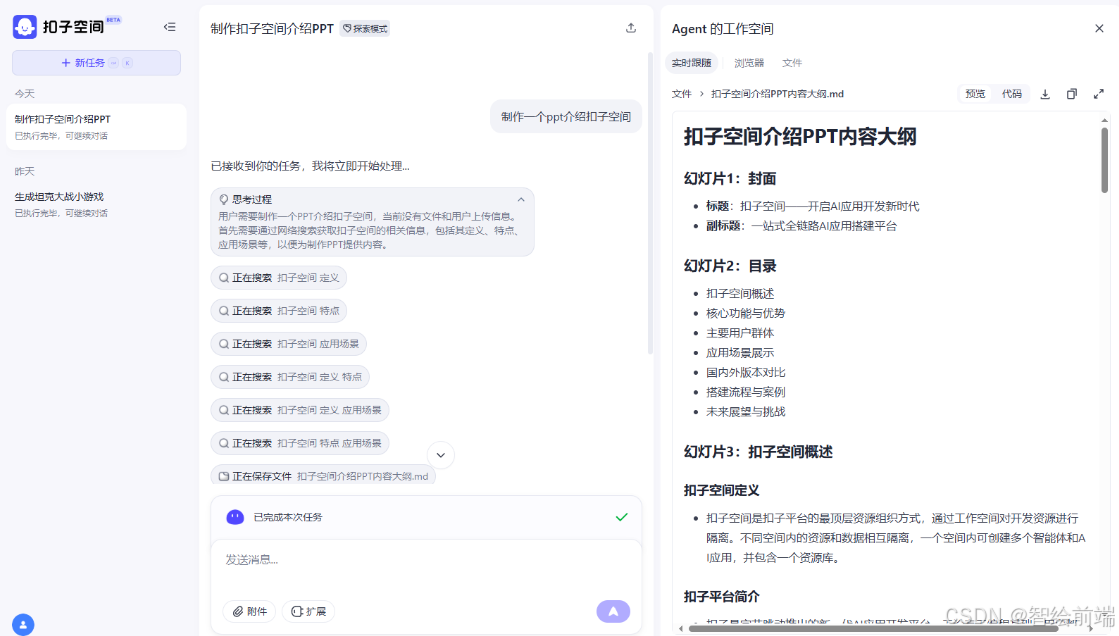Click the green checkmark icon of completed task

click(x=622, y=517)
